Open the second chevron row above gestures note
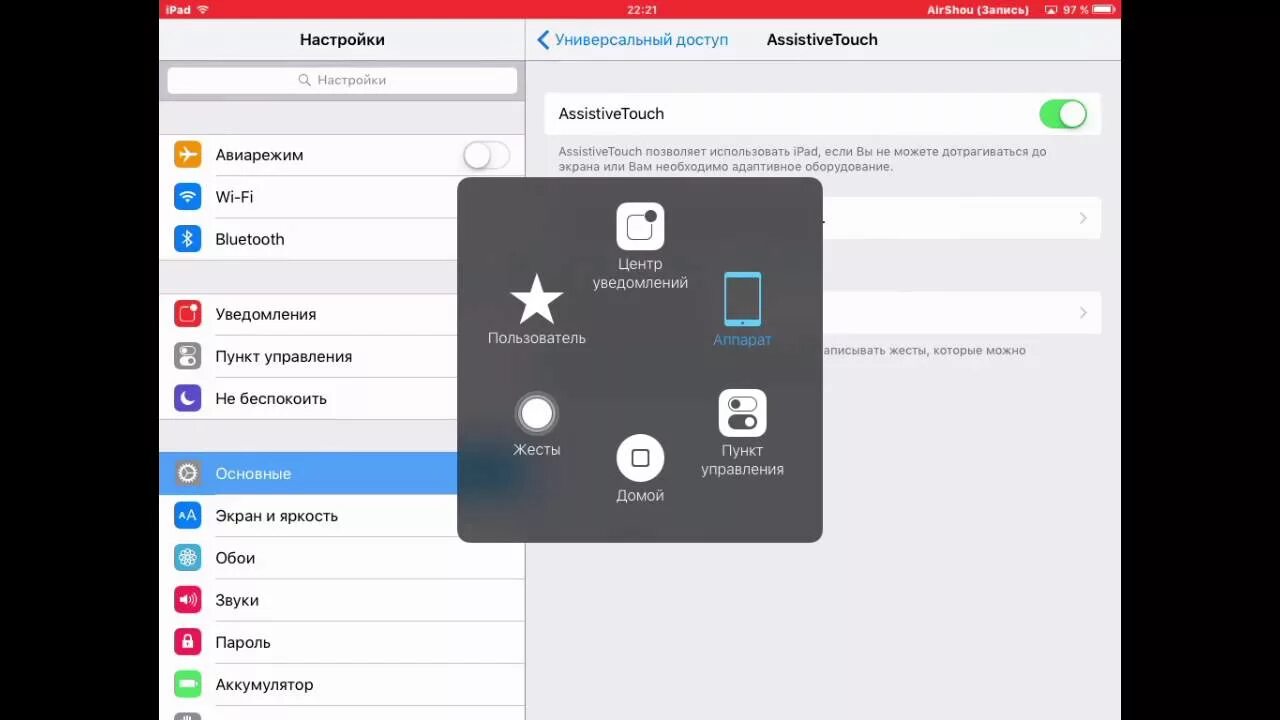1280x720 pixels. (1083, 313)
